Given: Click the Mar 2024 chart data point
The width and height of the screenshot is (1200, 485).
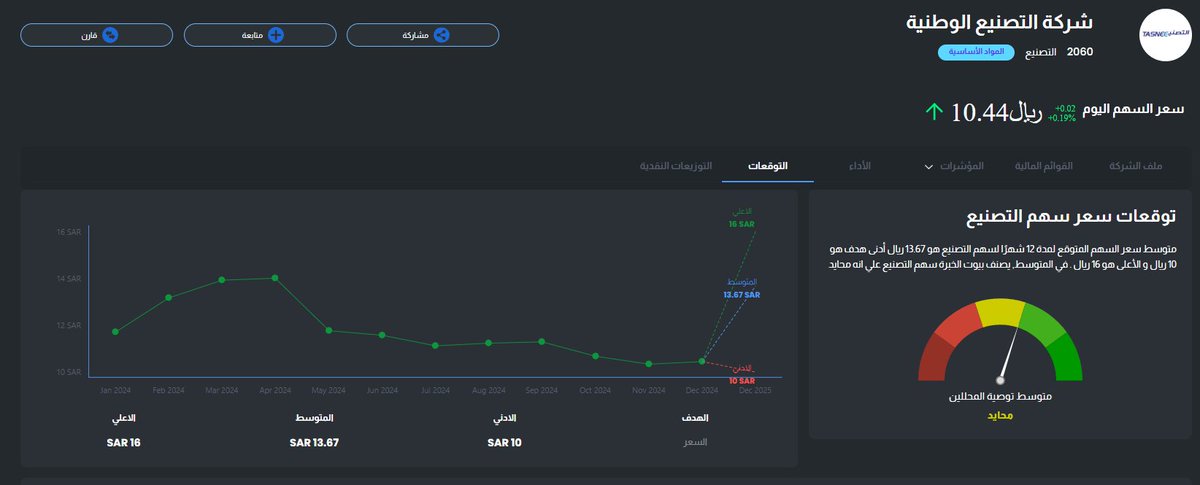Looking at the screenshot, I should [222, 280].
